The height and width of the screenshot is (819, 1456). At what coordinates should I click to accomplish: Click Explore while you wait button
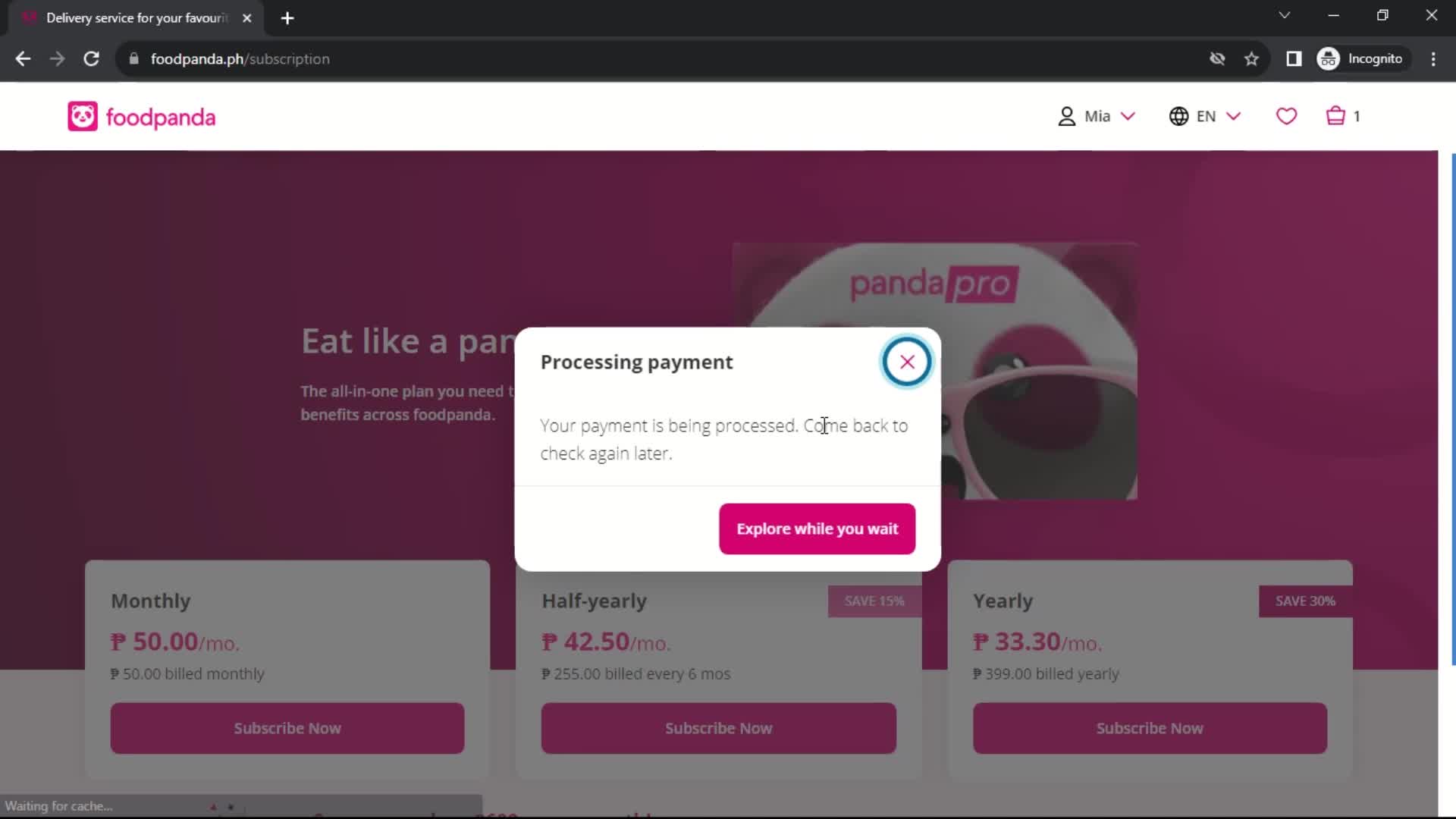pos(817,528)
